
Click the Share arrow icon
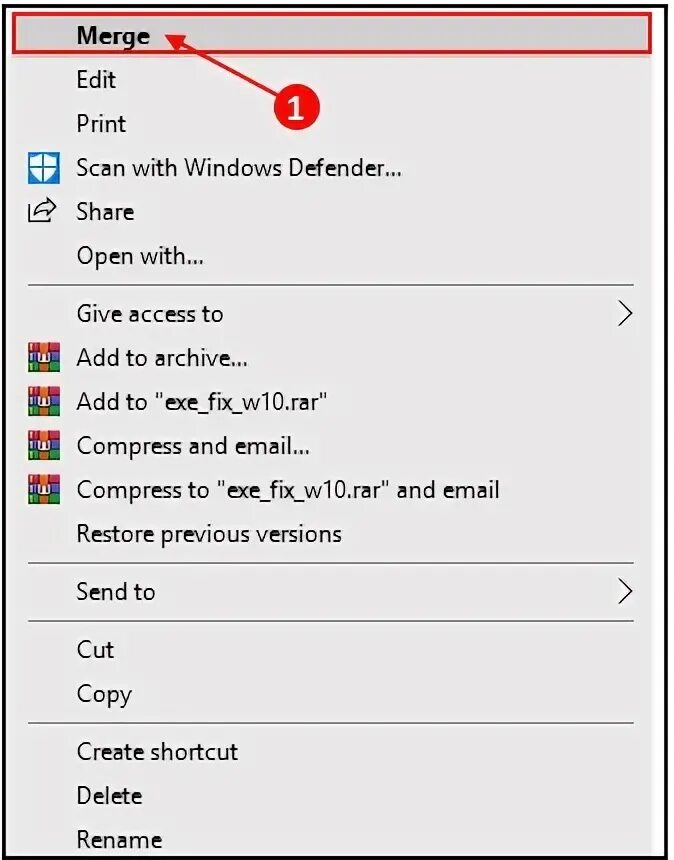42,211
